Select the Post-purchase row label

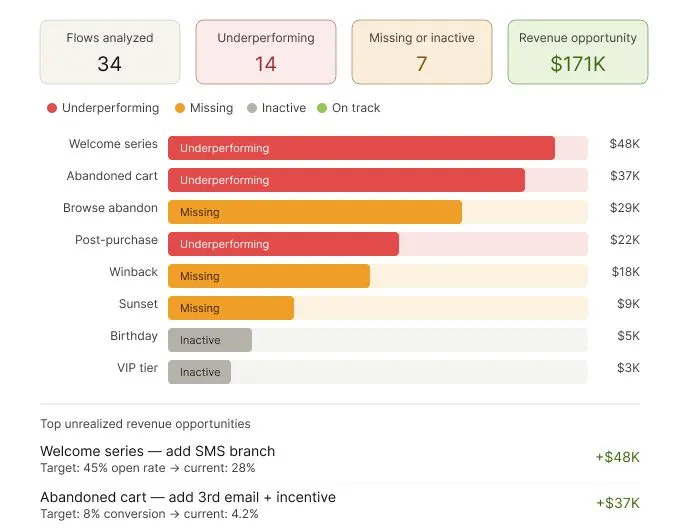tap(116, 240)
